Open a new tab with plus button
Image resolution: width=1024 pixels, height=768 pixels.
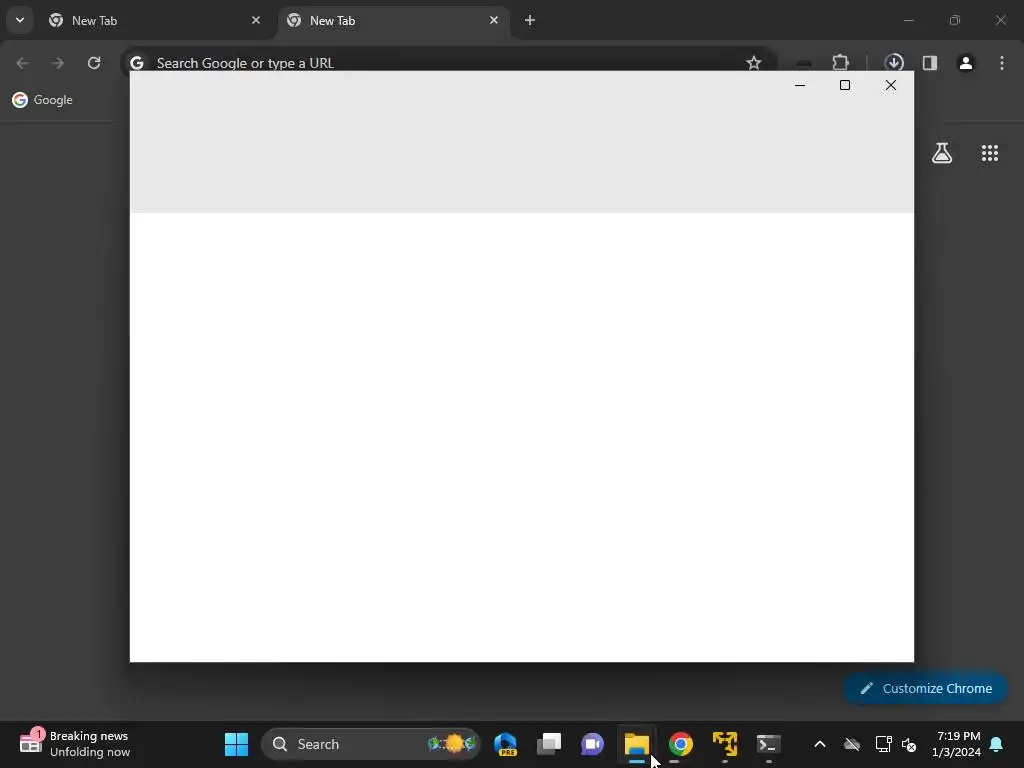(530, 20)
